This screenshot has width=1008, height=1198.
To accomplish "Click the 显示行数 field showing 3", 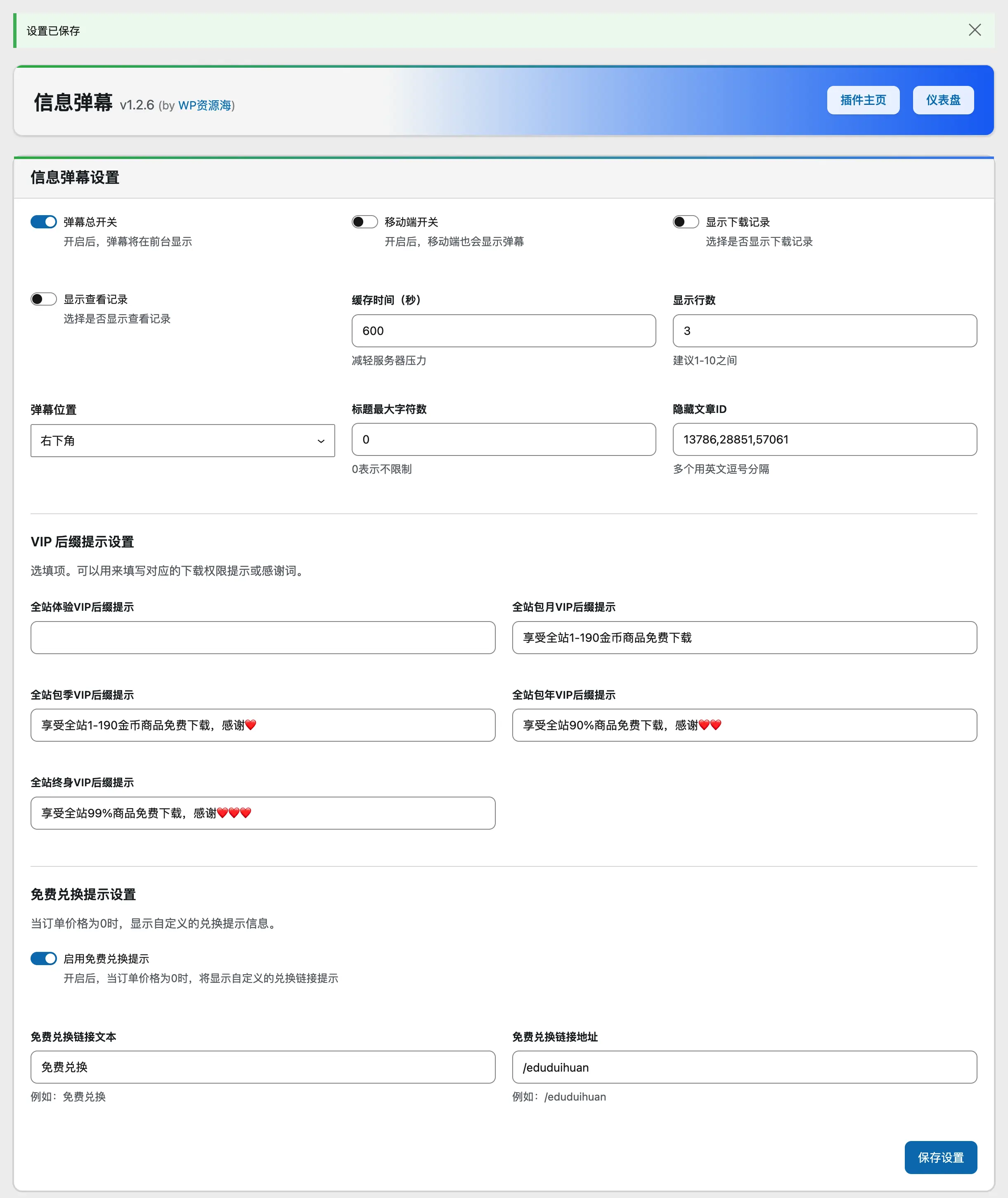I will coord(825,330).
